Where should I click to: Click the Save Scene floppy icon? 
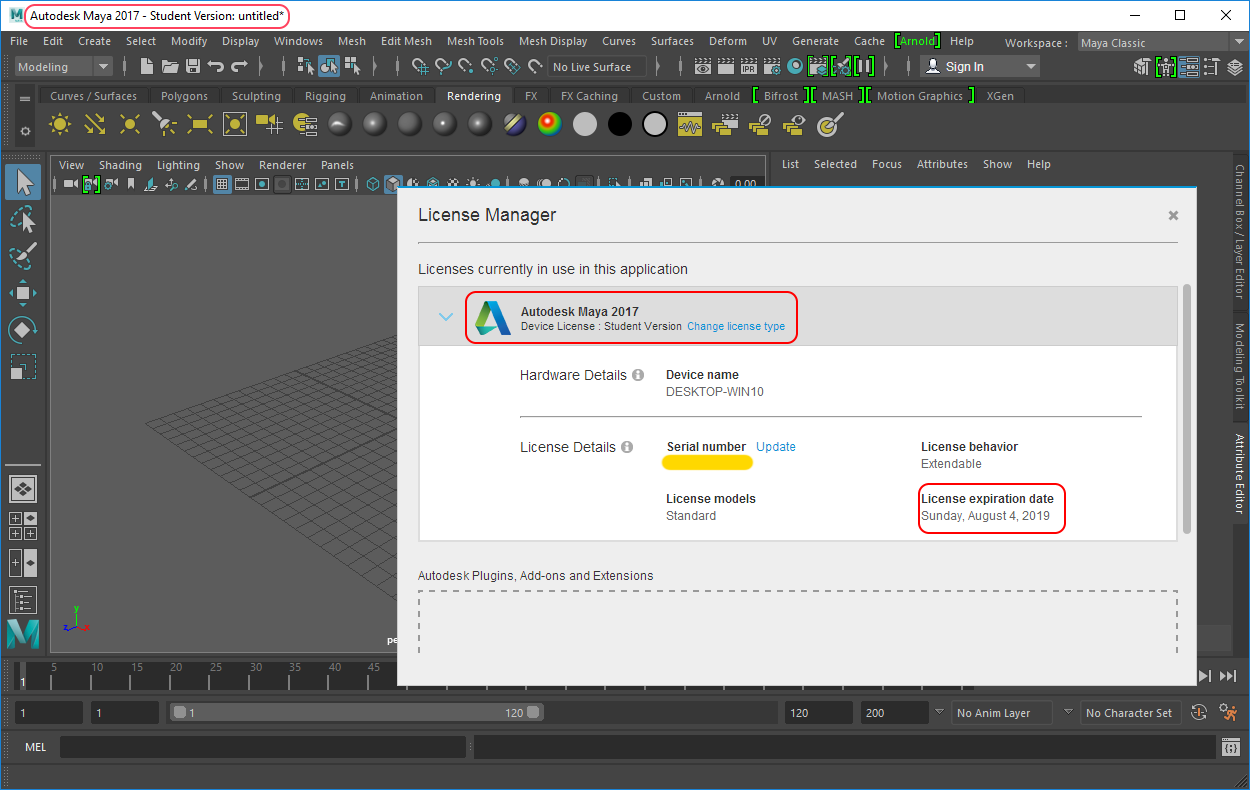(192, 67)
